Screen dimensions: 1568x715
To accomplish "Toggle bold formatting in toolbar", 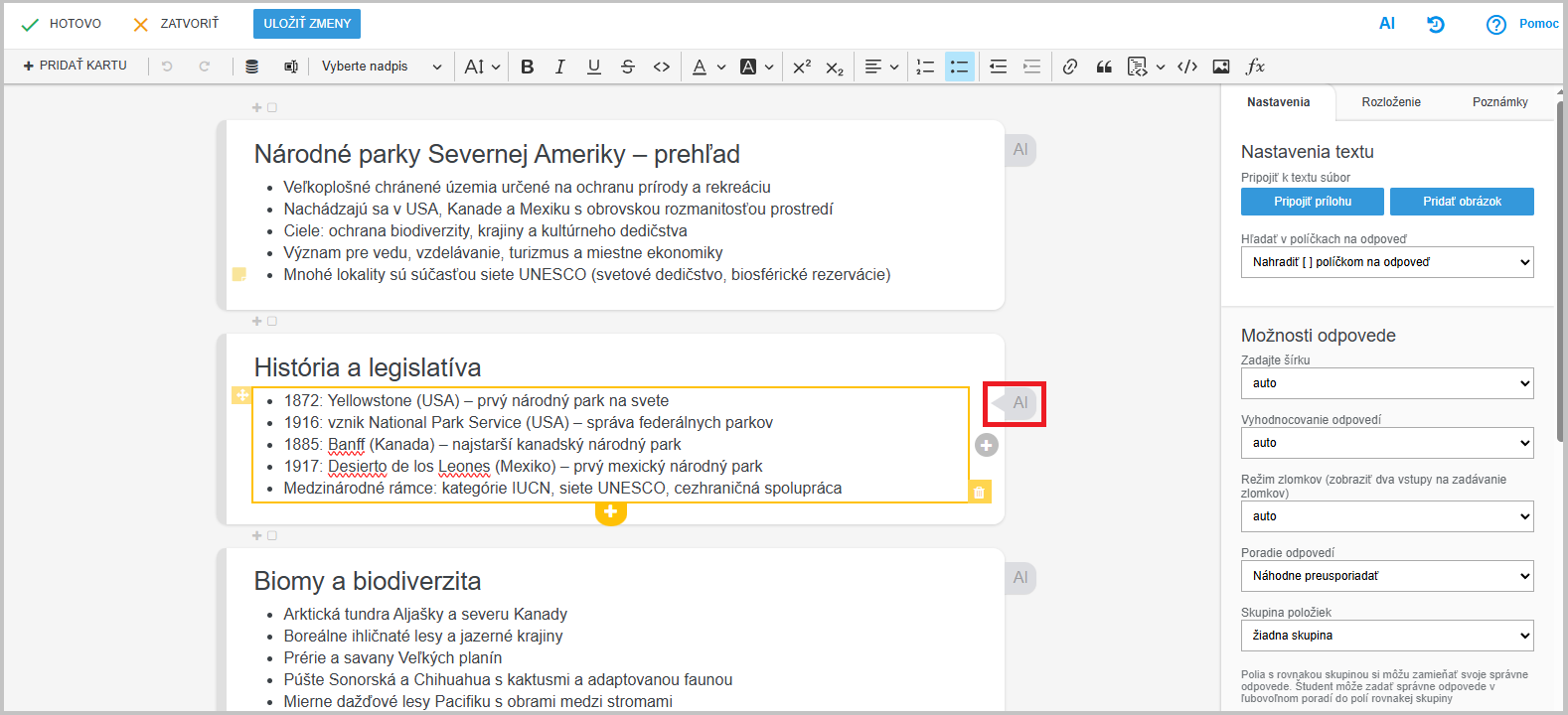I will coord(528,67).
